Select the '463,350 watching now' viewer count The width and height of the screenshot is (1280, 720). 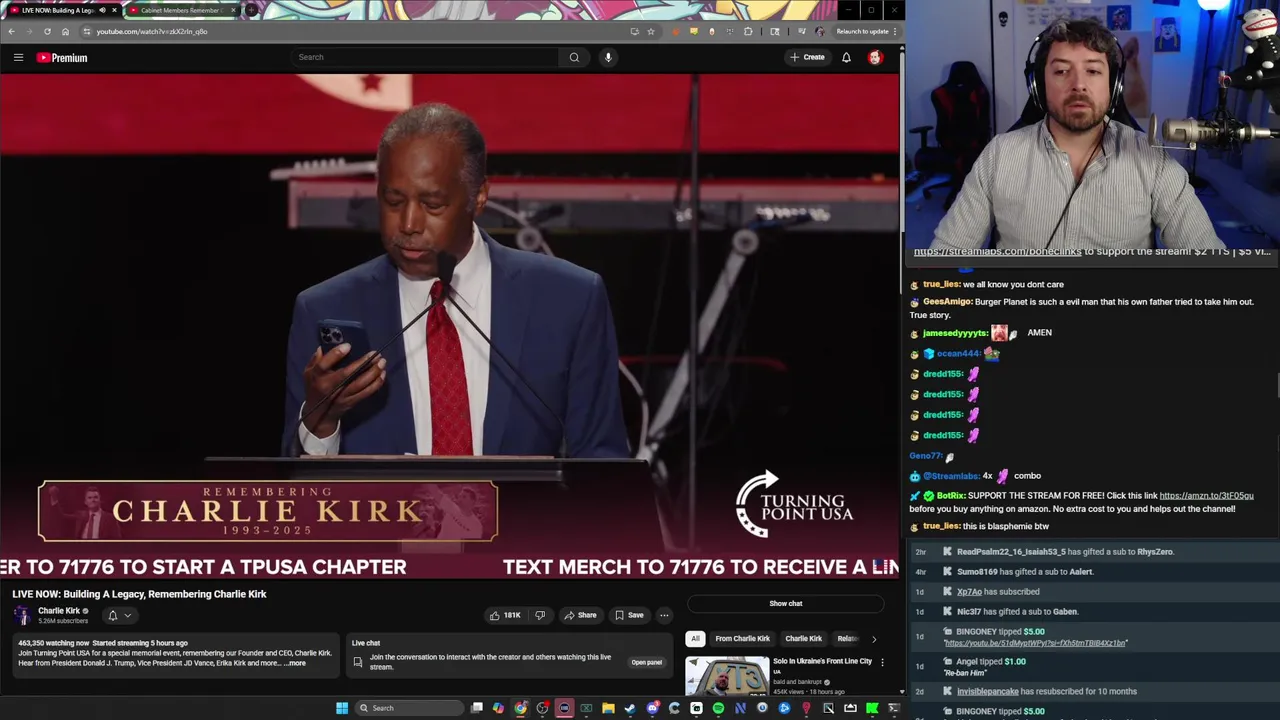(53, 643)
